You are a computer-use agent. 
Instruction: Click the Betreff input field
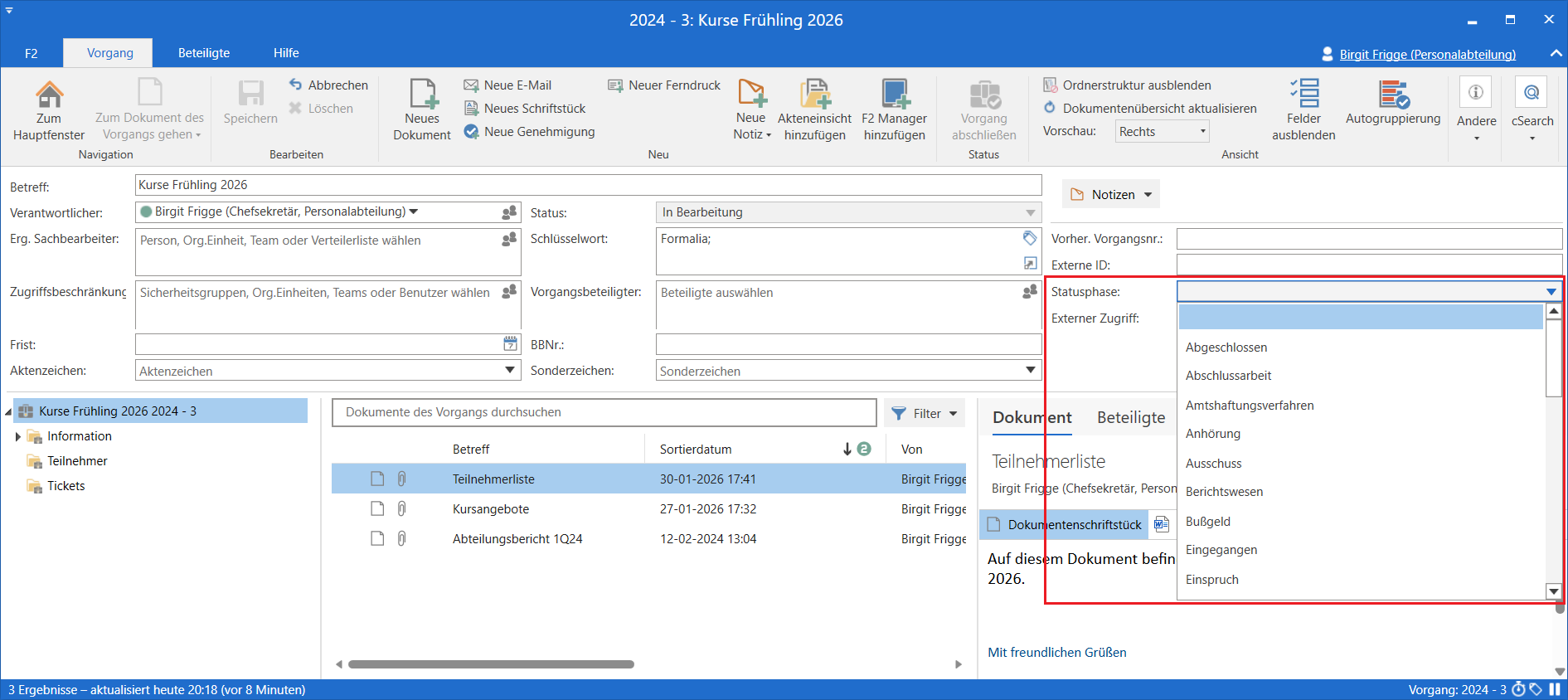pos(588,185)
